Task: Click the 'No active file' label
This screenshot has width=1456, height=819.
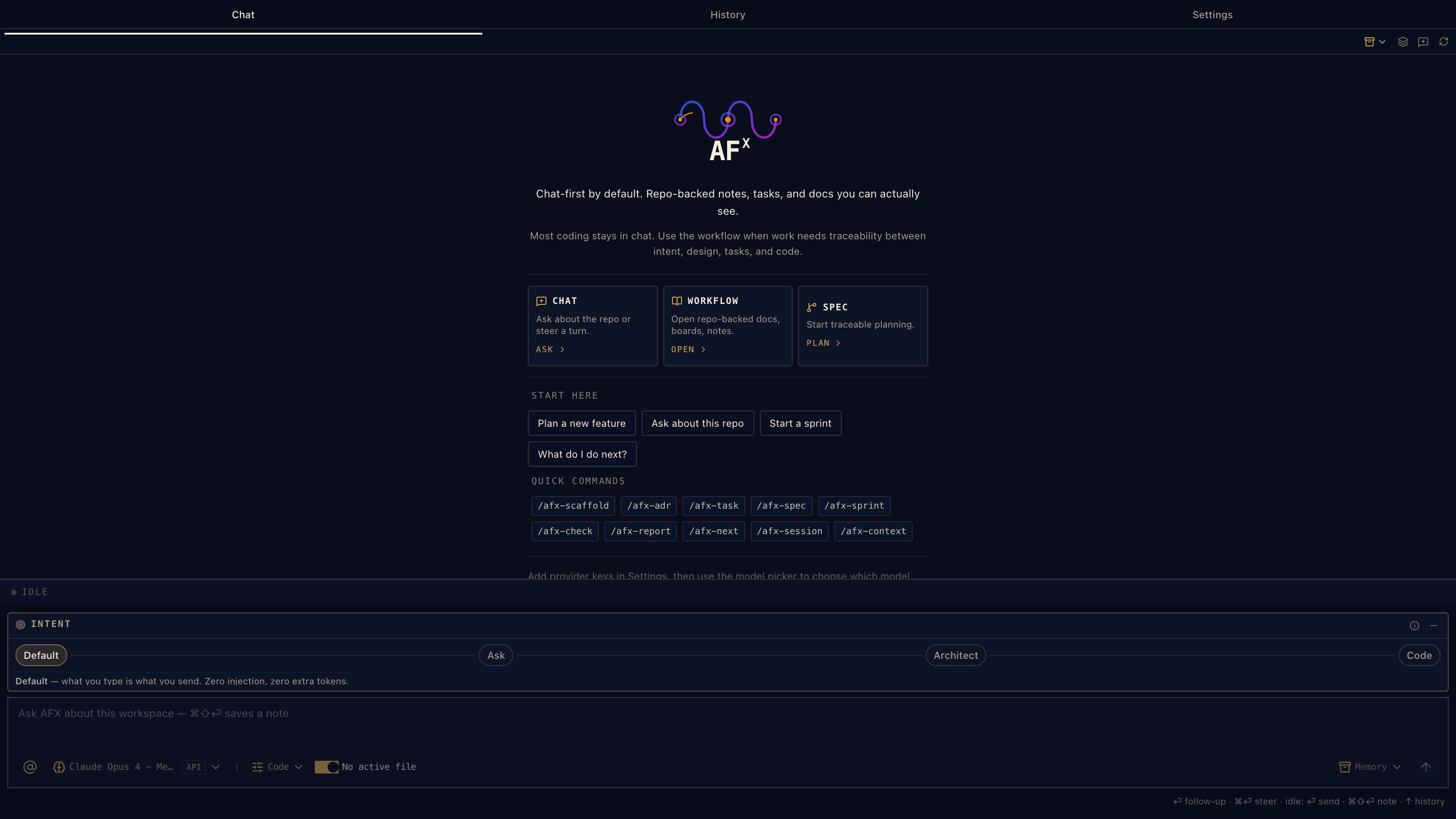Action: [379, 767]
